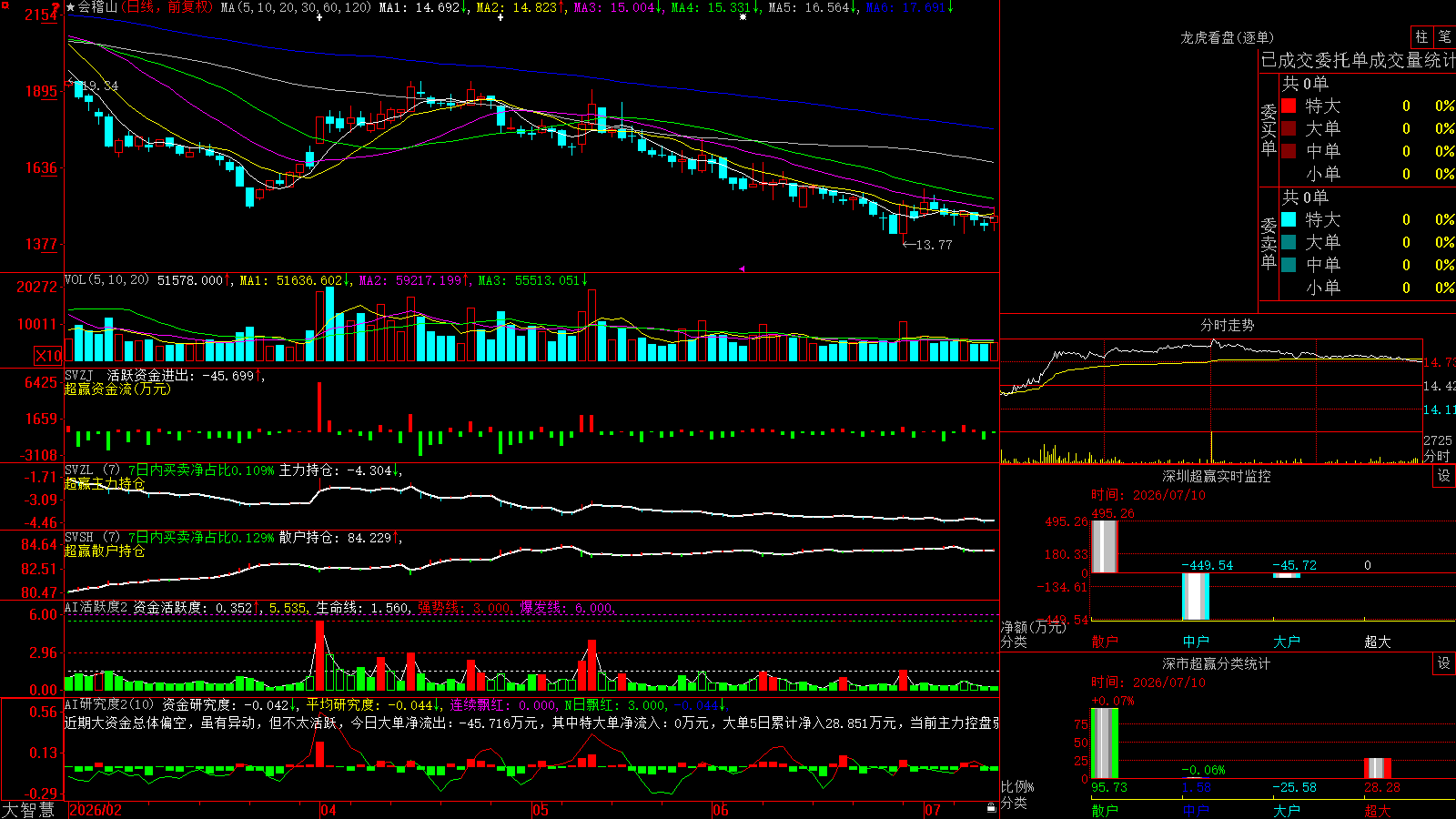Click the red 特大 buy-order color swatch

pyautogui.click(x=1289, y=106)
